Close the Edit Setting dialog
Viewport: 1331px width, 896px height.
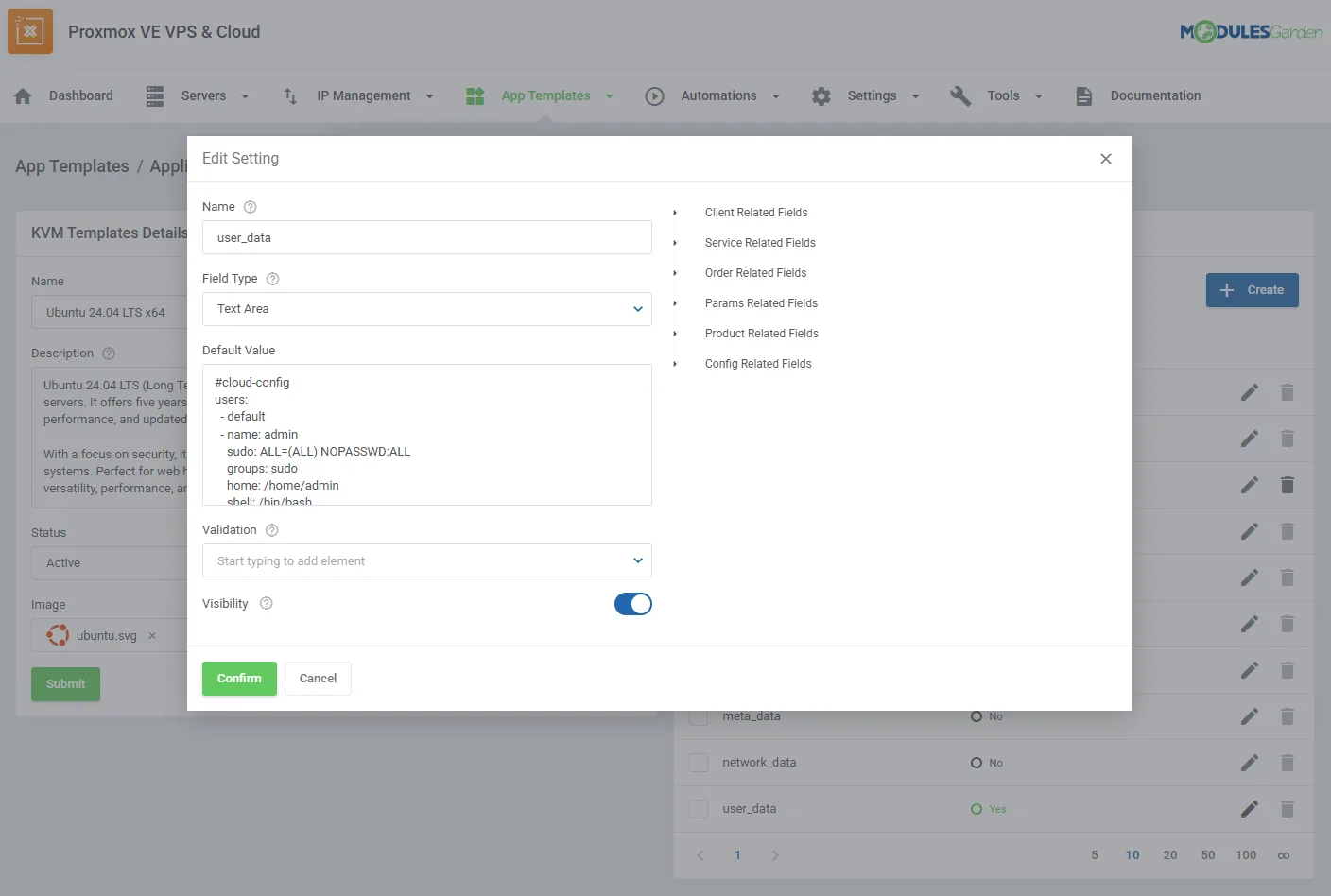pos(1106,159)
